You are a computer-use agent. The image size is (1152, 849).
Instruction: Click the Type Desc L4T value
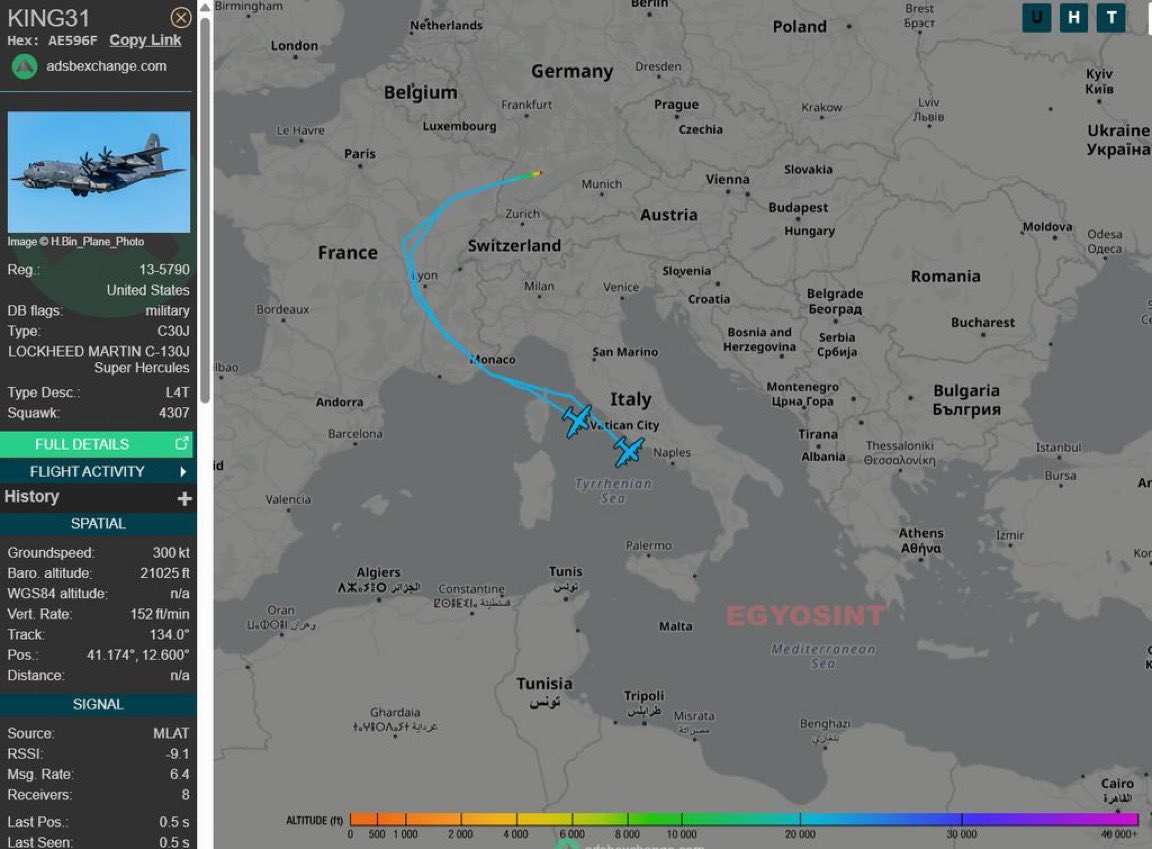[x=177, y=392]
